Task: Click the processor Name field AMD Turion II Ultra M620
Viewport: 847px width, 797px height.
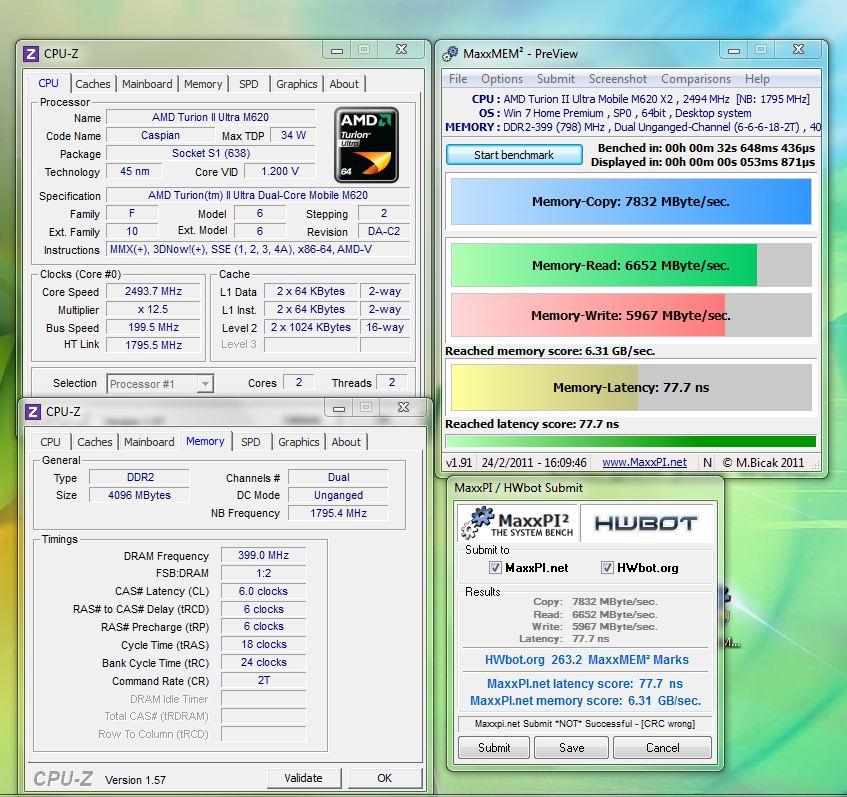Action: point(210,117)
